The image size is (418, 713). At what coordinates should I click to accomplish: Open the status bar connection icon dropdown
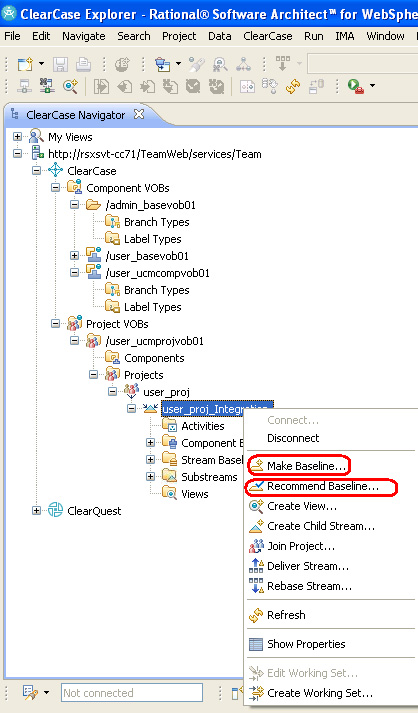tap(46, 693)
